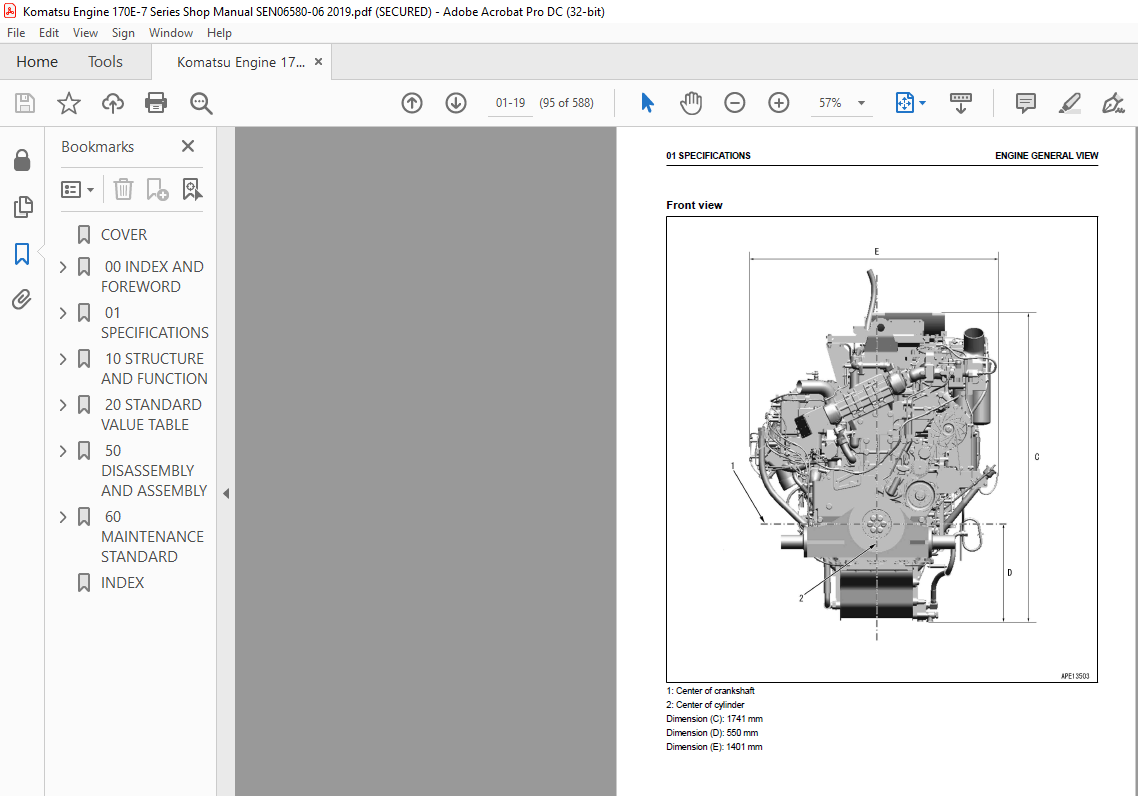The width and height of the screenshot is (1138, 796).
Task: Open fit page options dropdown arrow
Action: [x=922, y=103]
